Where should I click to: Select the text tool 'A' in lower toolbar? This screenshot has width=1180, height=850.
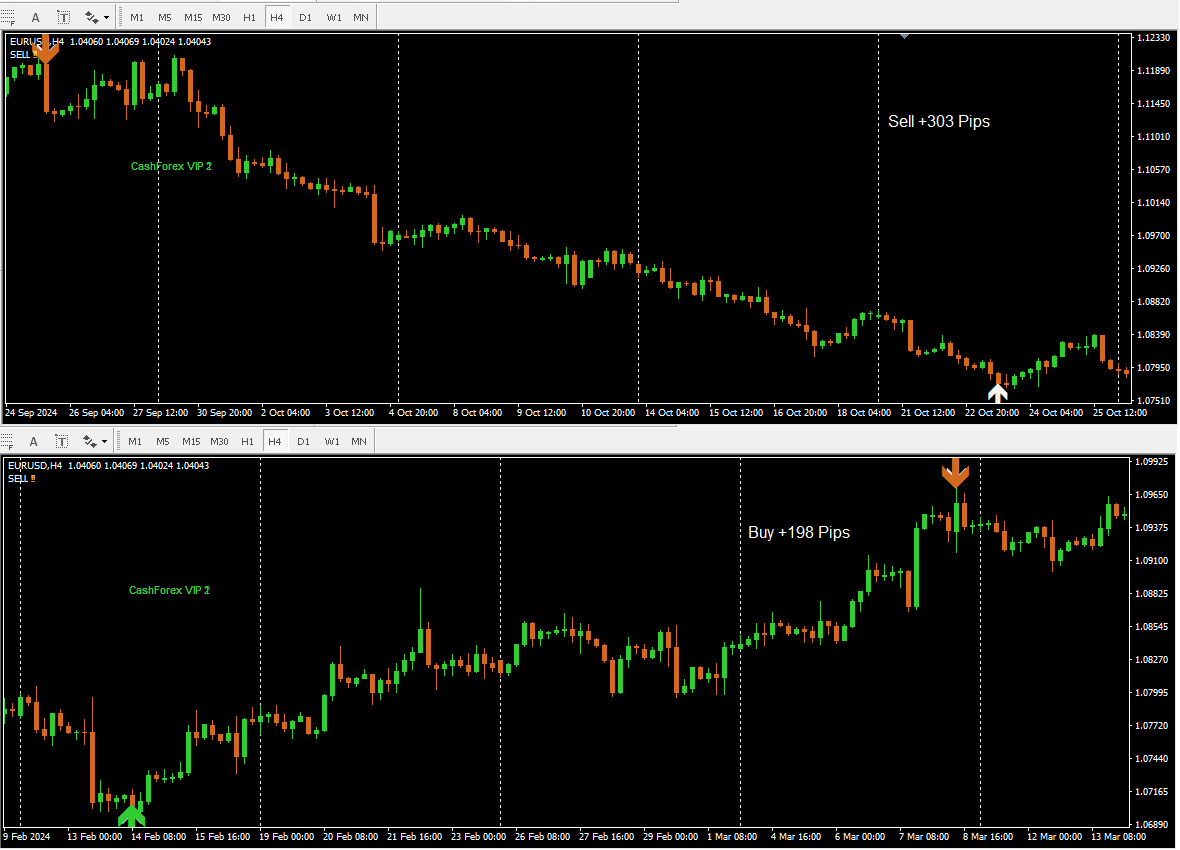coord(33,441)
